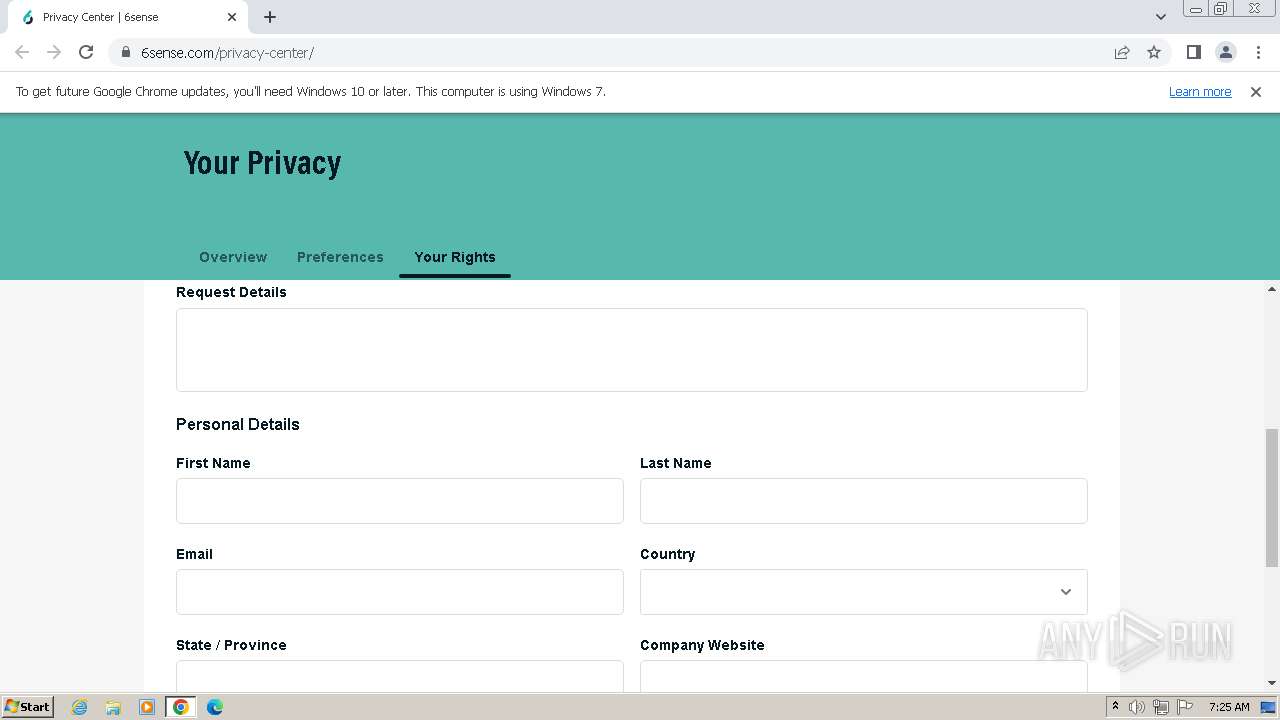Open a new tab with plus
The width and height of the screenshot is (1280, 720).
tap(270, 17)
